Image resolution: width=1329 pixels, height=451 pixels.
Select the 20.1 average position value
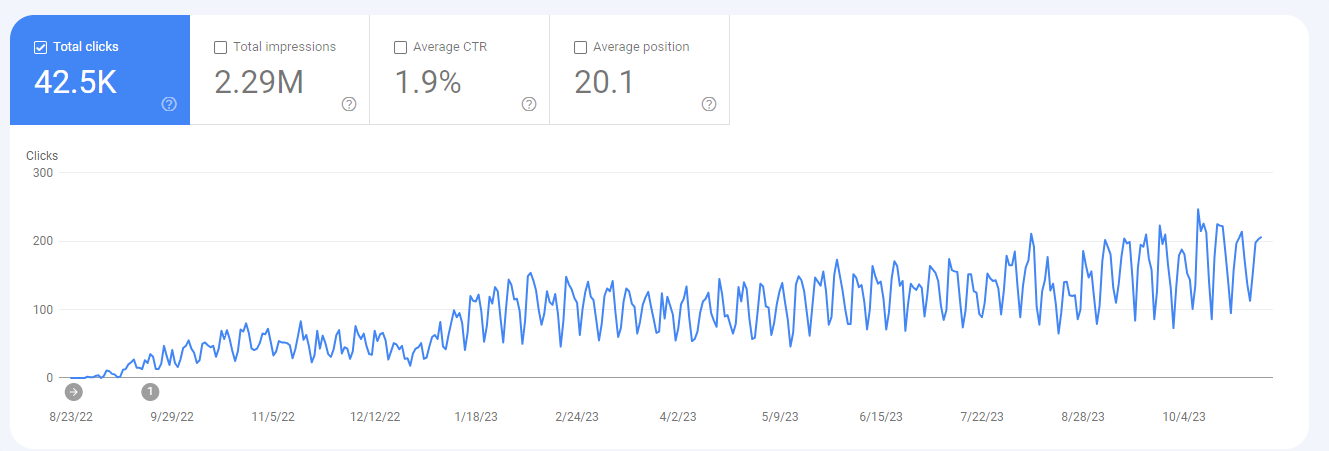(604, 82)
